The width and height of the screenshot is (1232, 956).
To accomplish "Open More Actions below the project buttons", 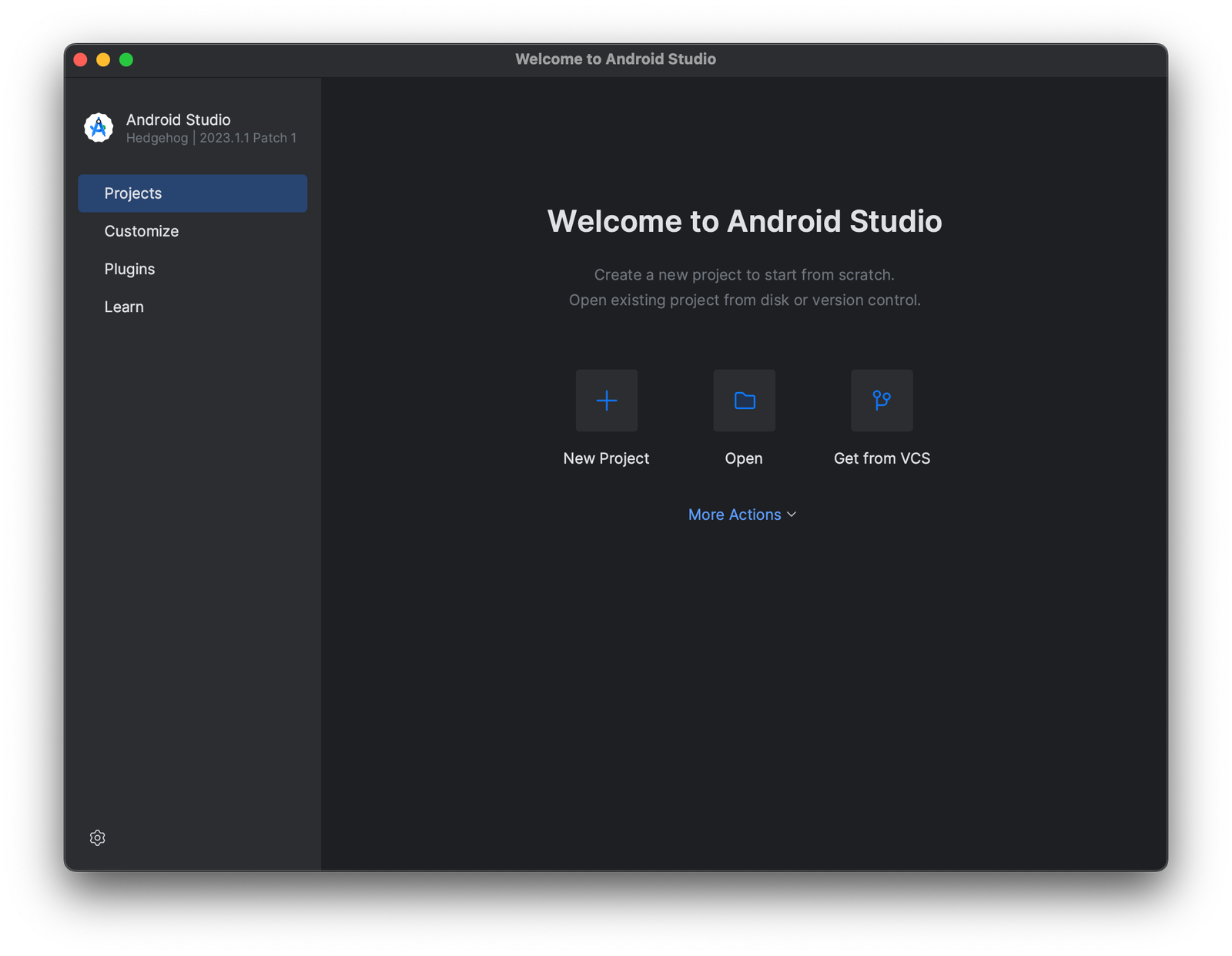I will click(x=735, y=514).
